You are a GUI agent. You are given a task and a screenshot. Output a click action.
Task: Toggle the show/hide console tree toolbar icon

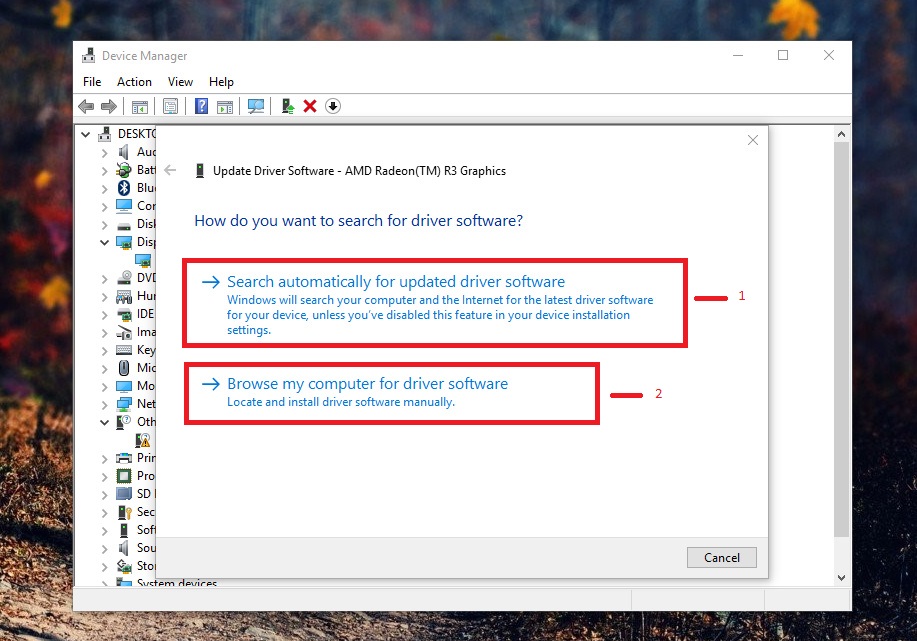pos(139,106)
